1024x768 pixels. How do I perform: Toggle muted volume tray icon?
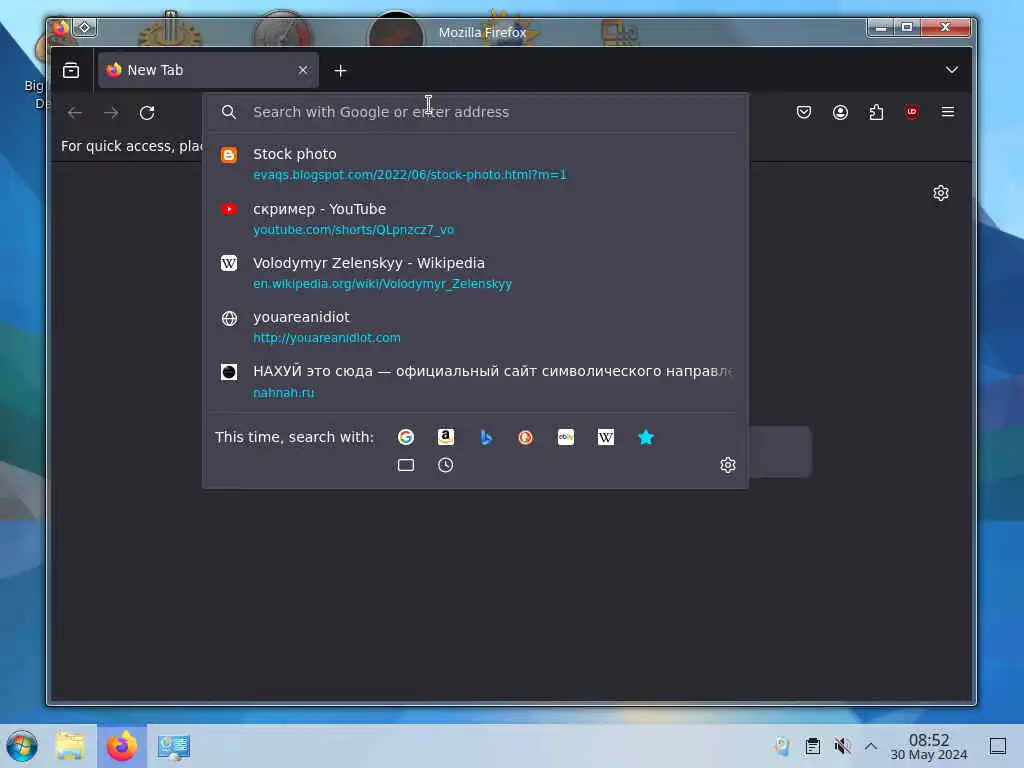coord(842,746)
